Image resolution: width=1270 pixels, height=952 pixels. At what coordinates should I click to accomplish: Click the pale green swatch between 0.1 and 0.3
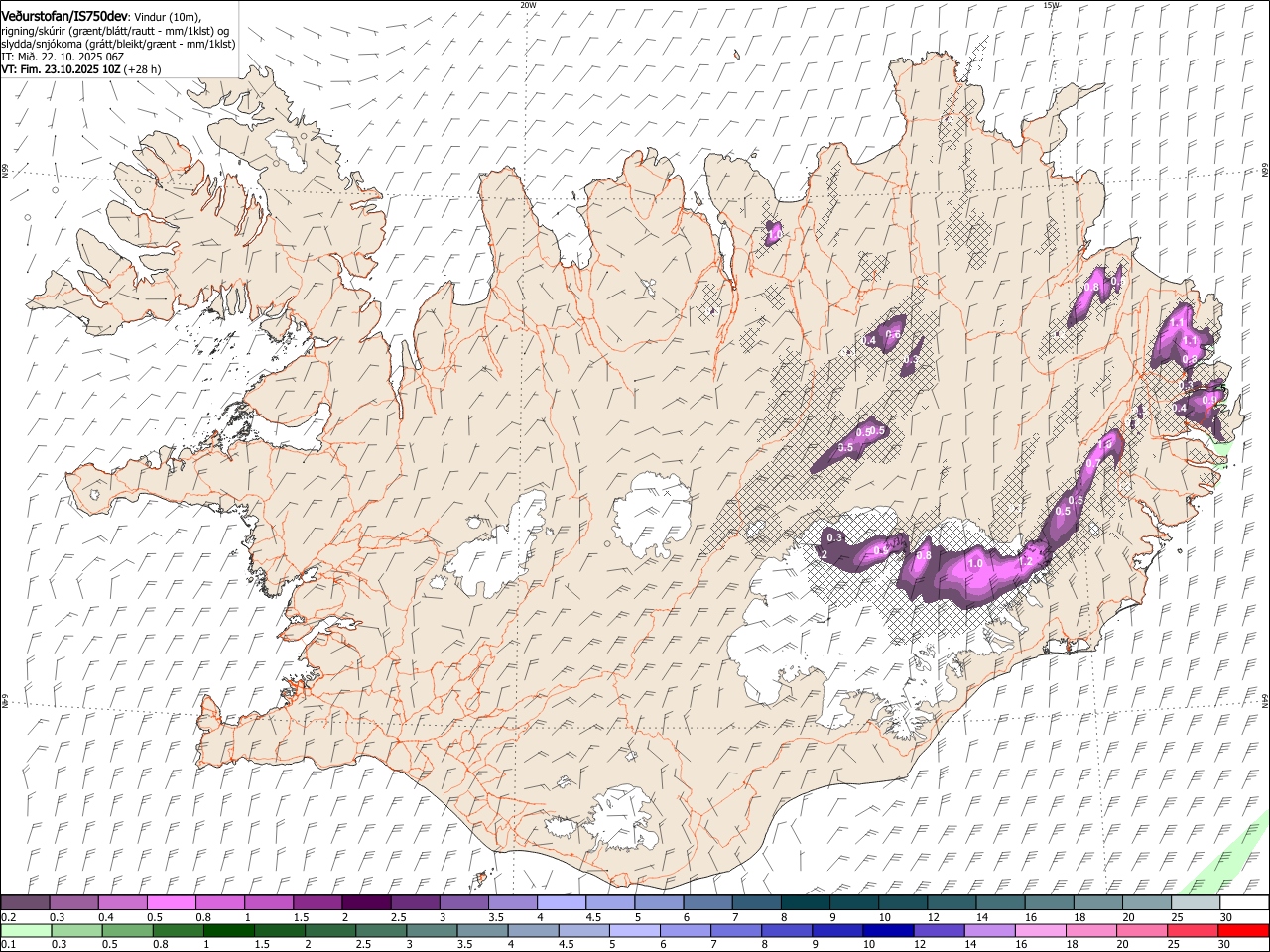click(x=26, y=930)
